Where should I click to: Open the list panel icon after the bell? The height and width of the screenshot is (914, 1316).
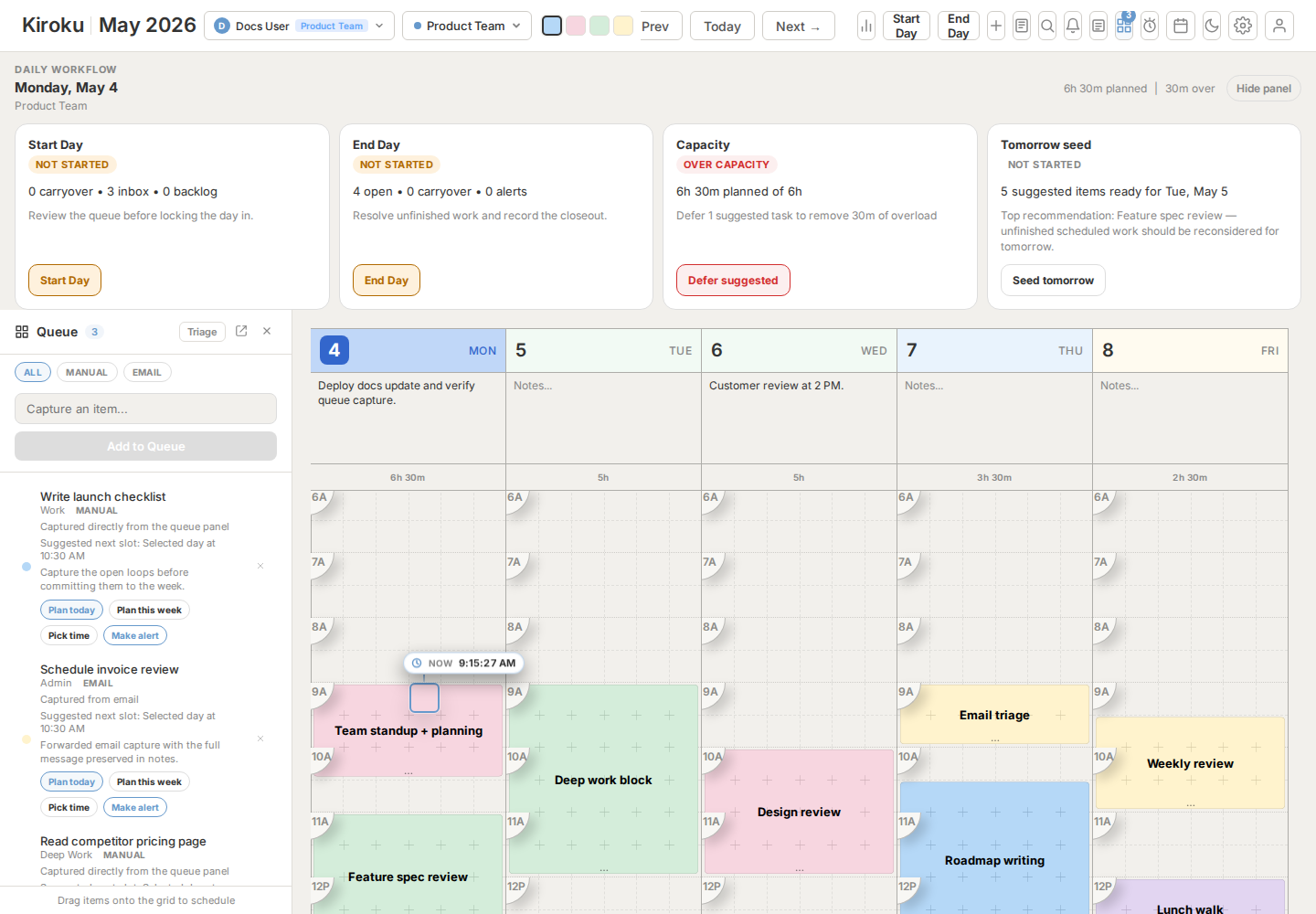coord(1098,26)
